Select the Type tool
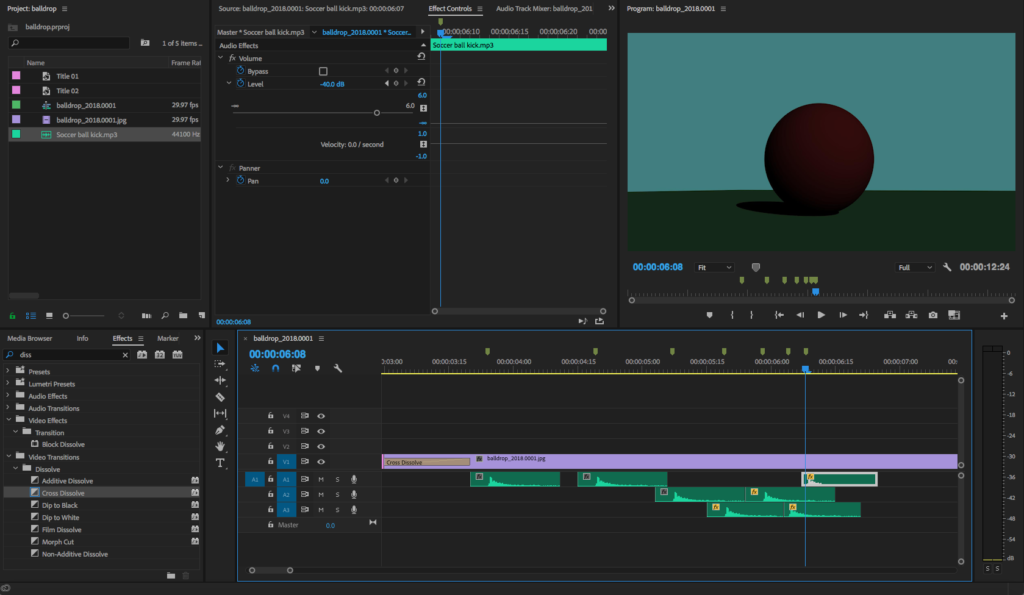The height and width of the screenshot is (595, 1024). tap(221, 463)
